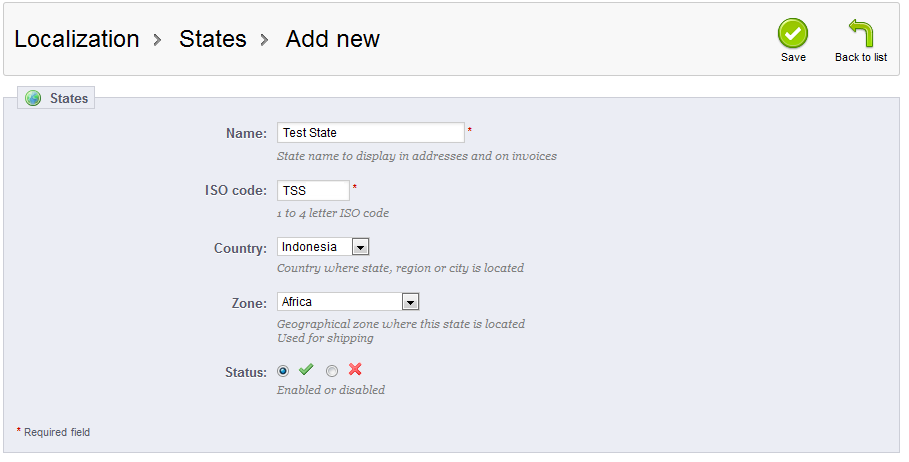The height and width of the screenshot is (462, 909).
Task: Click the globe icon beside States
Action: click(x=33, y=99)
